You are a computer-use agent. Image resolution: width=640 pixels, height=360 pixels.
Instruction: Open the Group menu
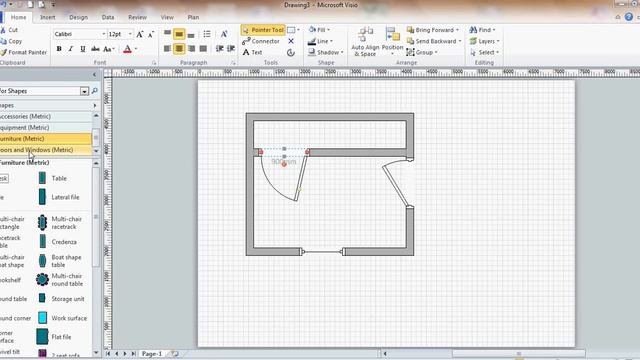(x=422, y=52)
